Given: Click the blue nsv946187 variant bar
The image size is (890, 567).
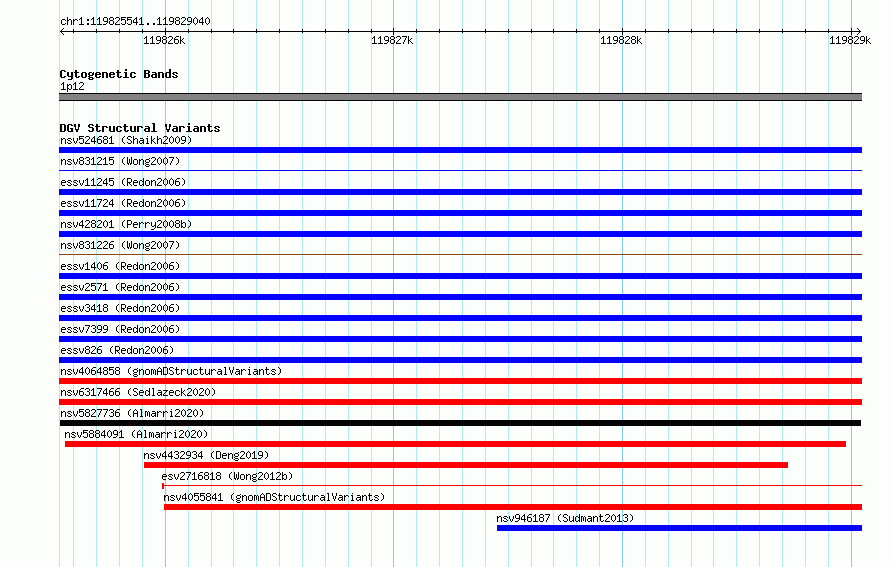Looking at the screenshot, I should pyautogui.click(x=679, y=528).
